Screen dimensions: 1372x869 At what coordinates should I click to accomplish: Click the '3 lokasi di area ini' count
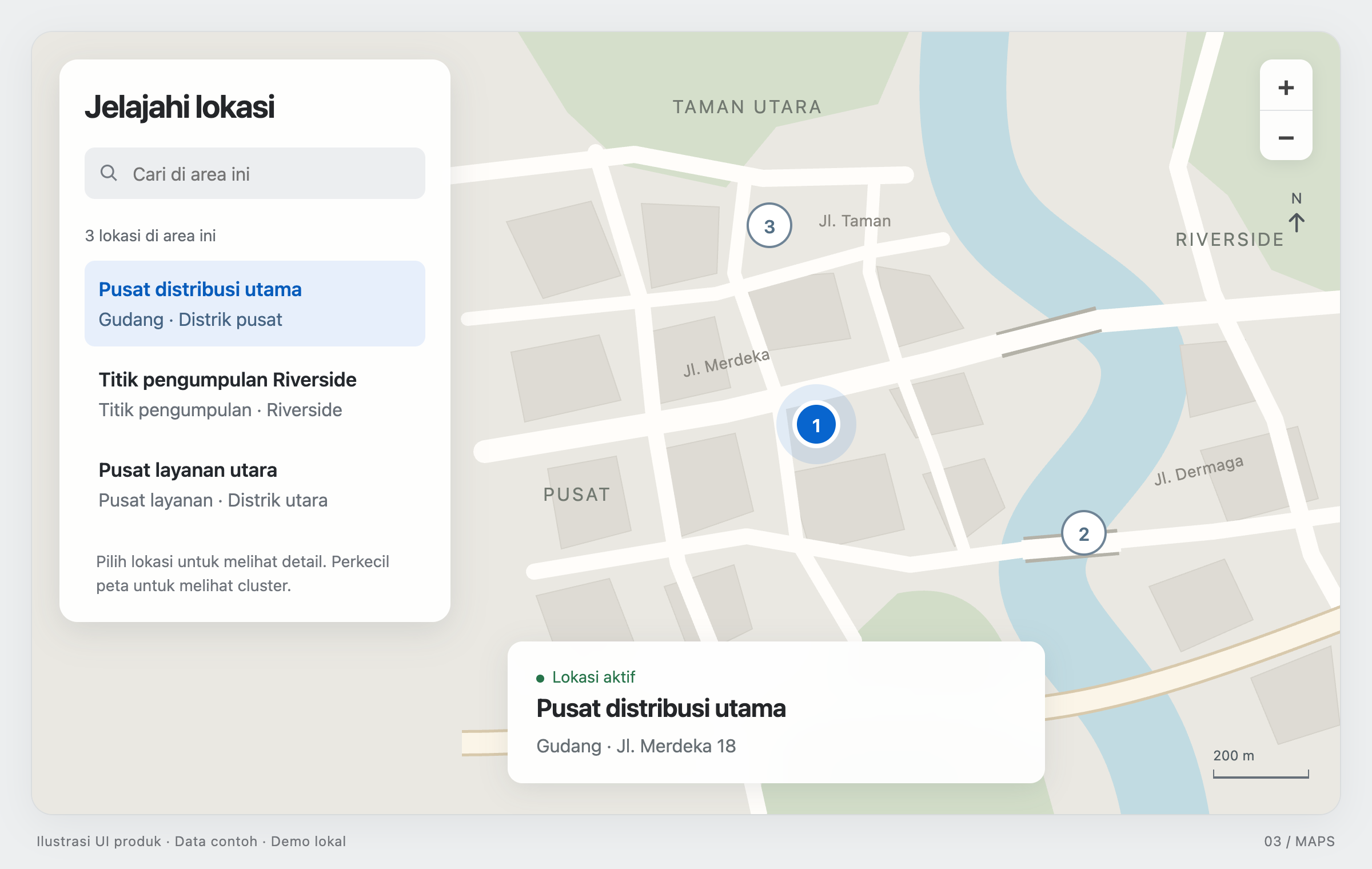[150, 236]
